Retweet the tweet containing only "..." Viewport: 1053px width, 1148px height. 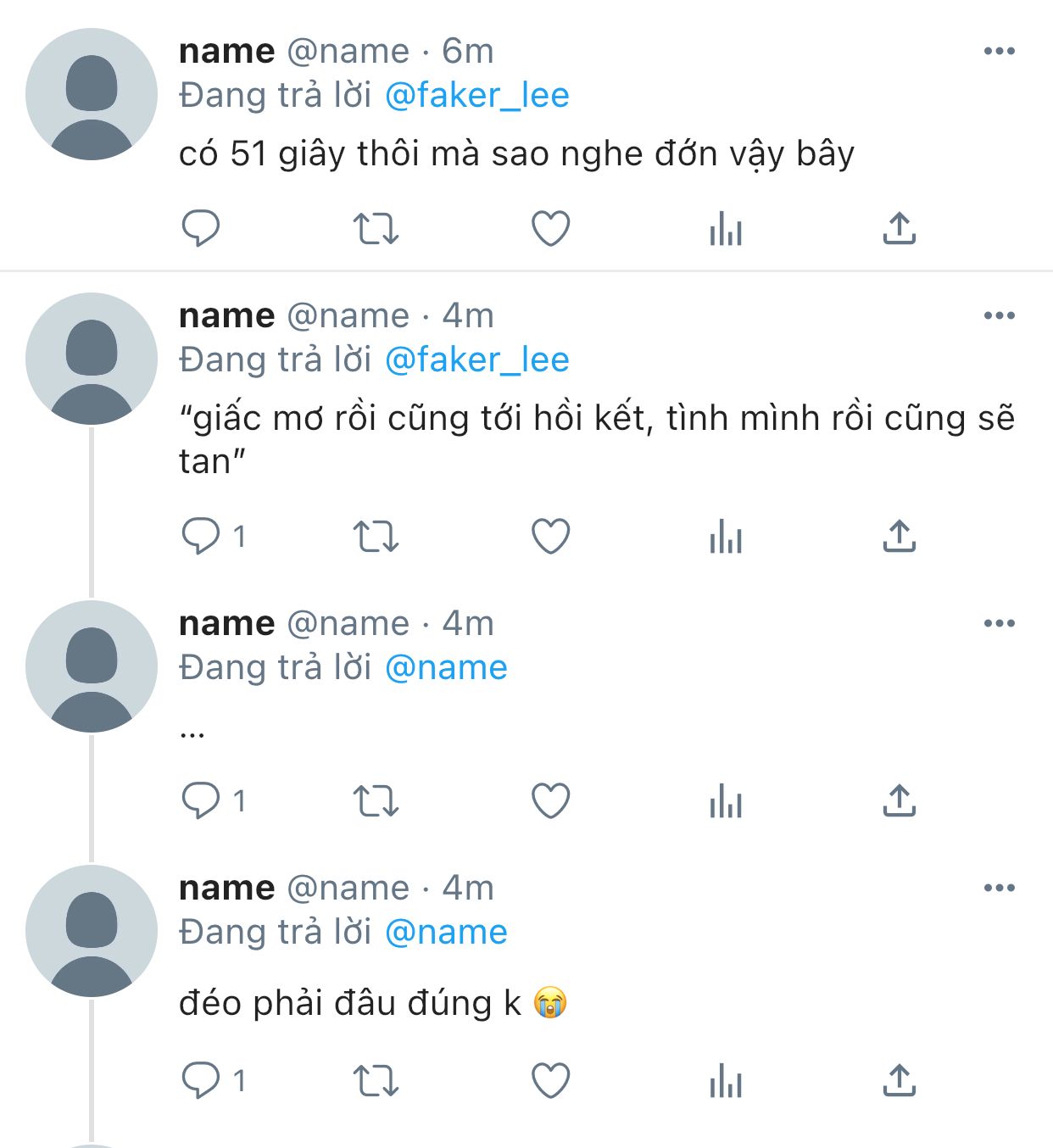375,800
